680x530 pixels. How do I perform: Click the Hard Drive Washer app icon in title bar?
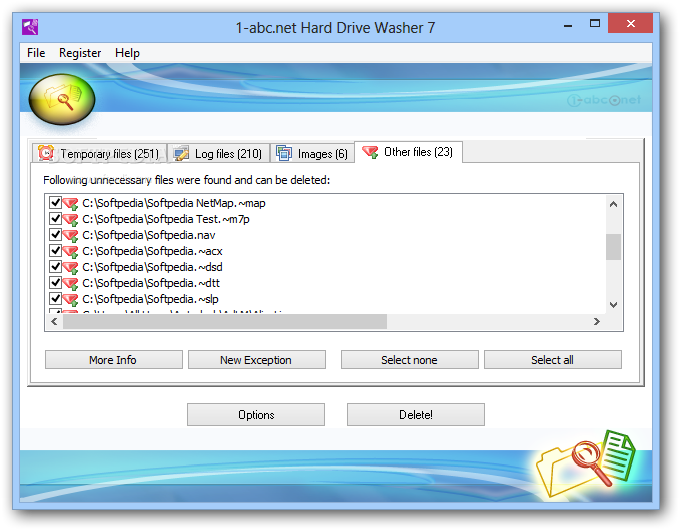[x=30, y=27]
